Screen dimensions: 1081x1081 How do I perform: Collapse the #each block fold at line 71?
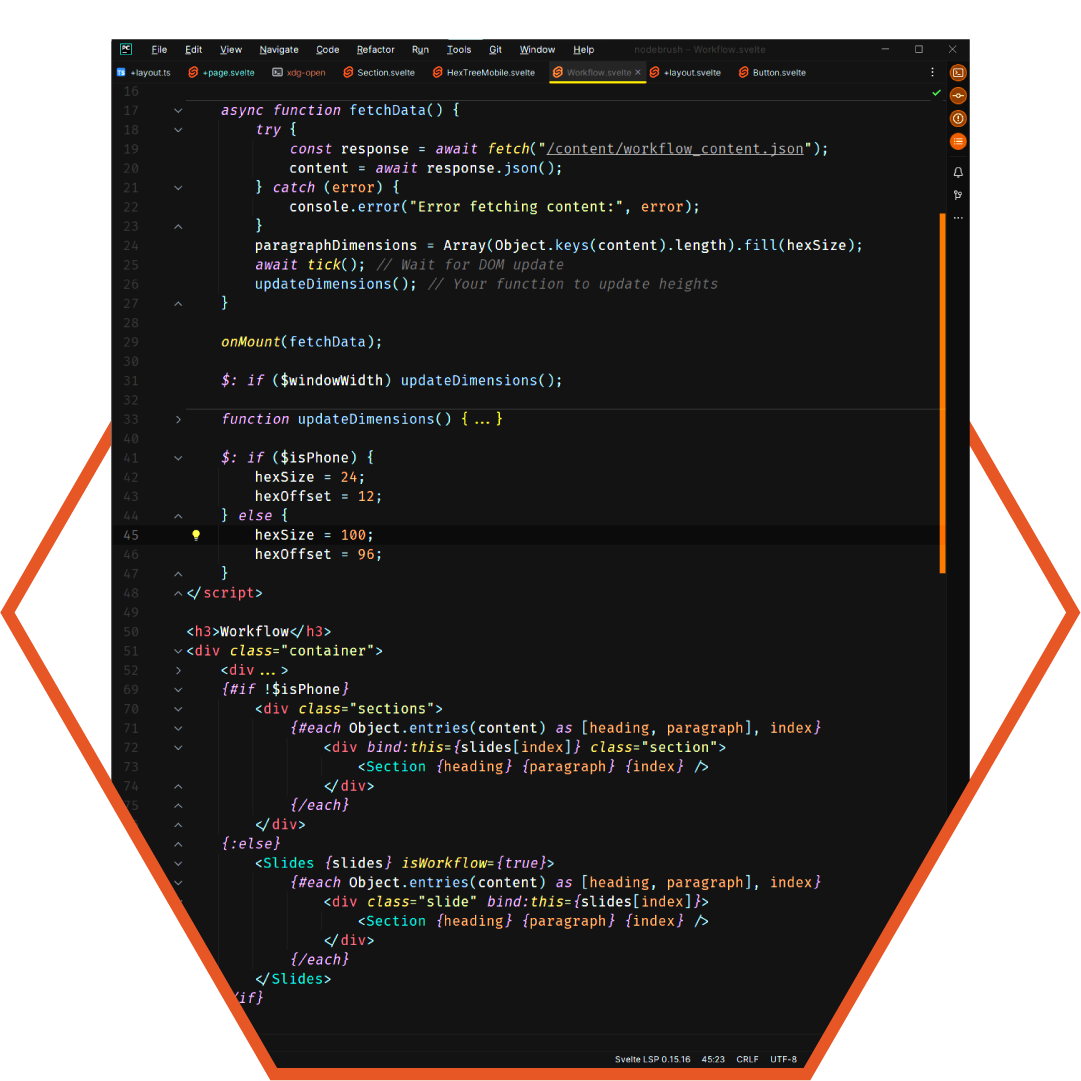click(x=178, y=728)
